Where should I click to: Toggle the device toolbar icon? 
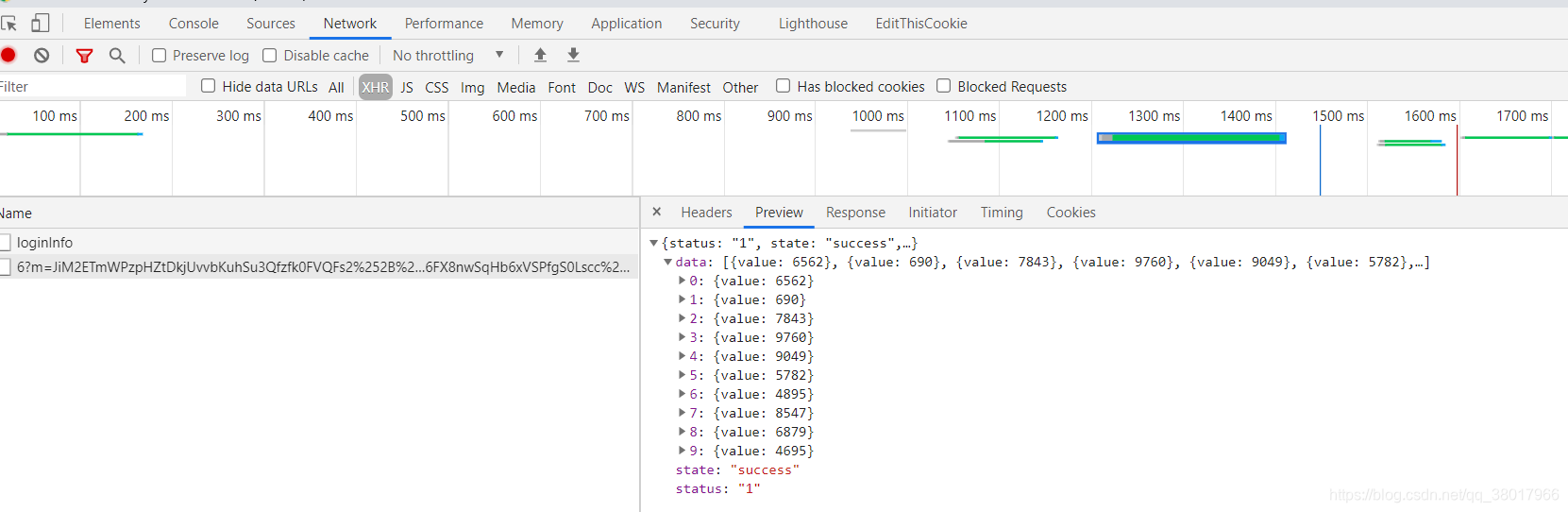41,24
